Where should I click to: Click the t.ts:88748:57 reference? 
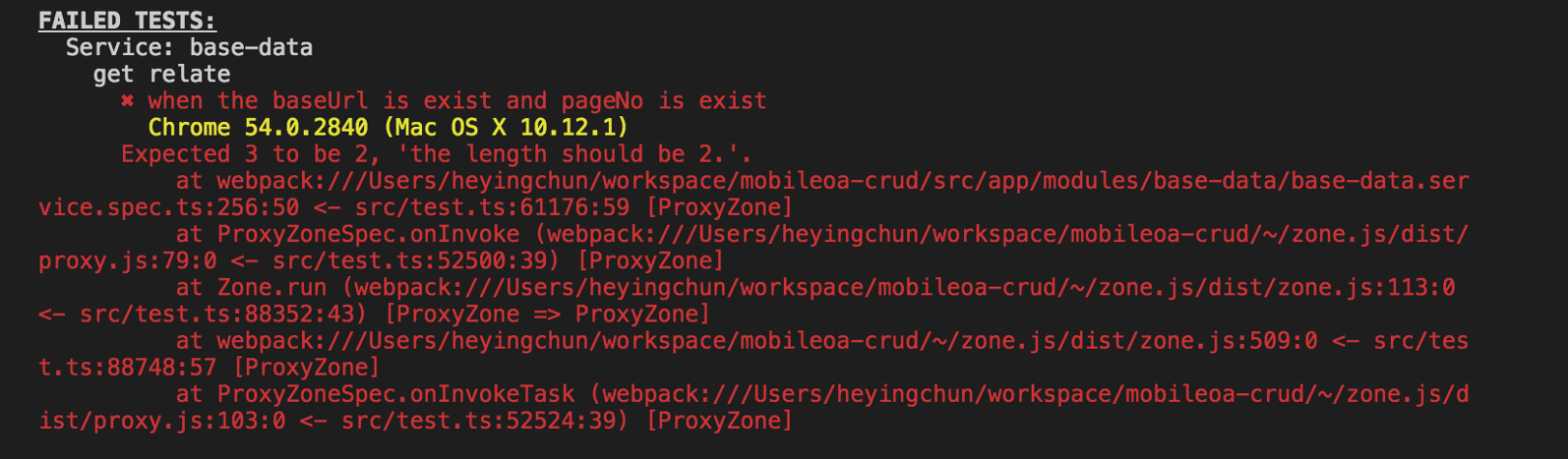(x=128, y=368)
